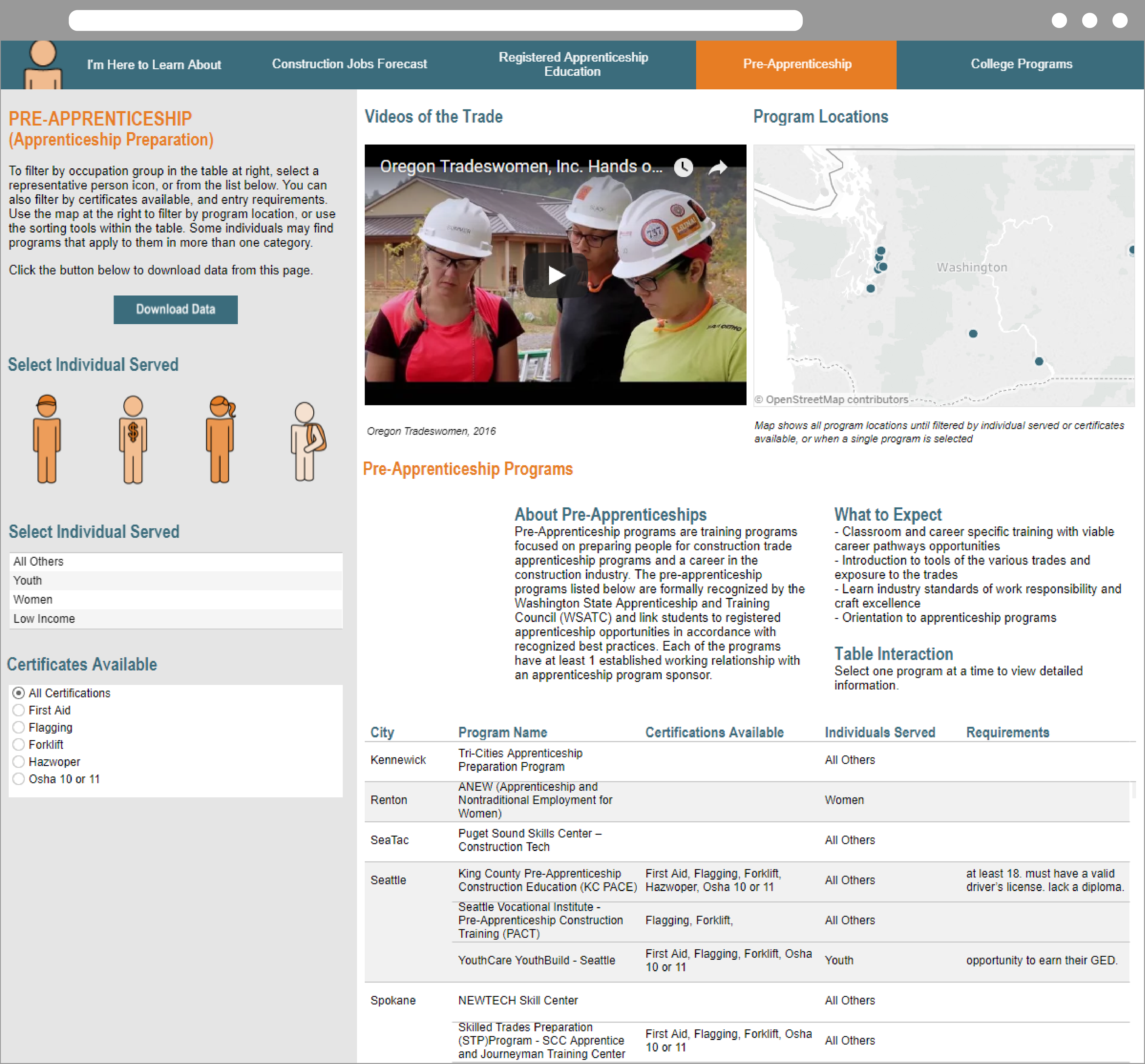This screenshot has width=1145, height=1064.
Task: Click the Renton city cell
Action: 389,800
